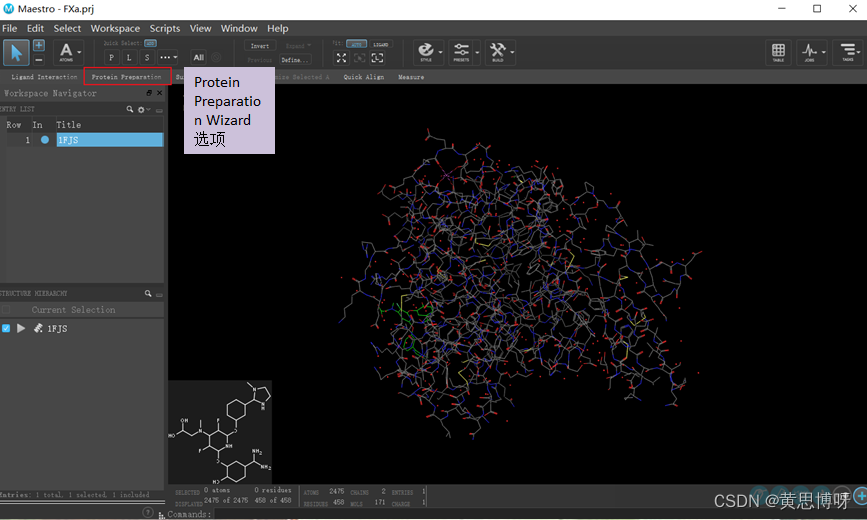Select All atoms button
This screenshot has height=520, width=867.
point(199,58)
